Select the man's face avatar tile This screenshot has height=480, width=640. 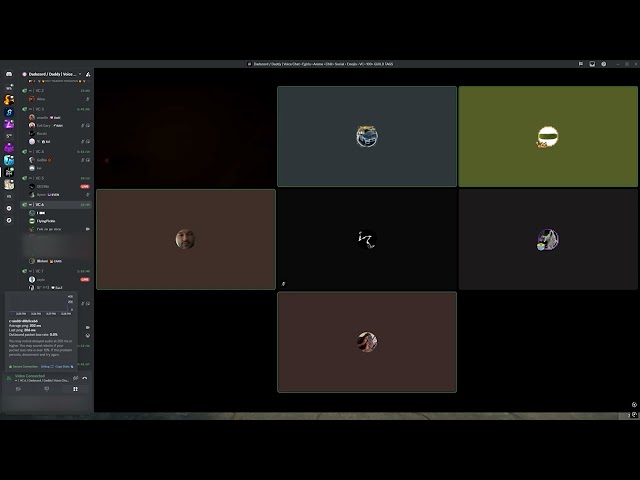coord(186,239)
